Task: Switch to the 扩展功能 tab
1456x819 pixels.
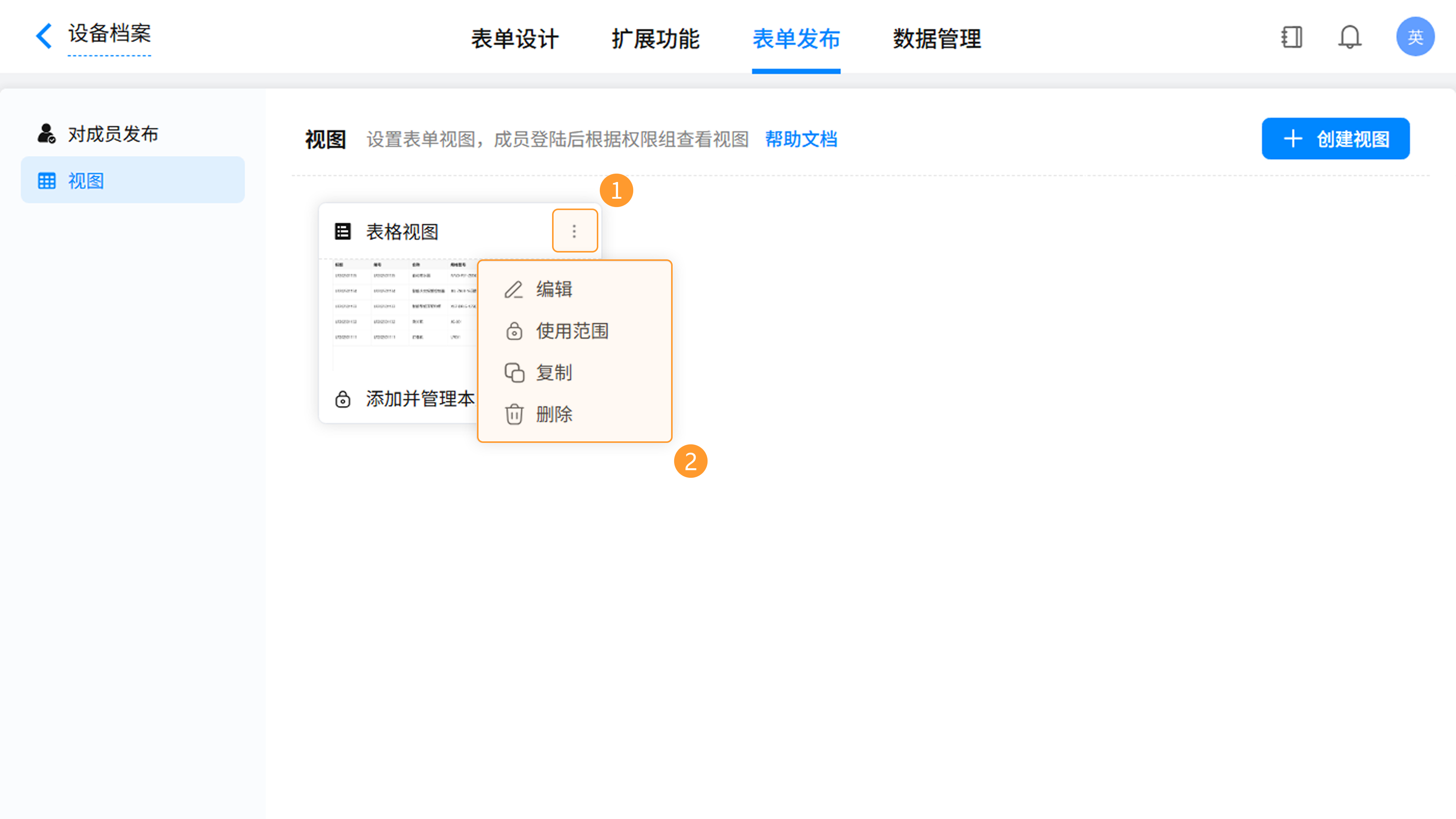Action: tap(655, 38)
